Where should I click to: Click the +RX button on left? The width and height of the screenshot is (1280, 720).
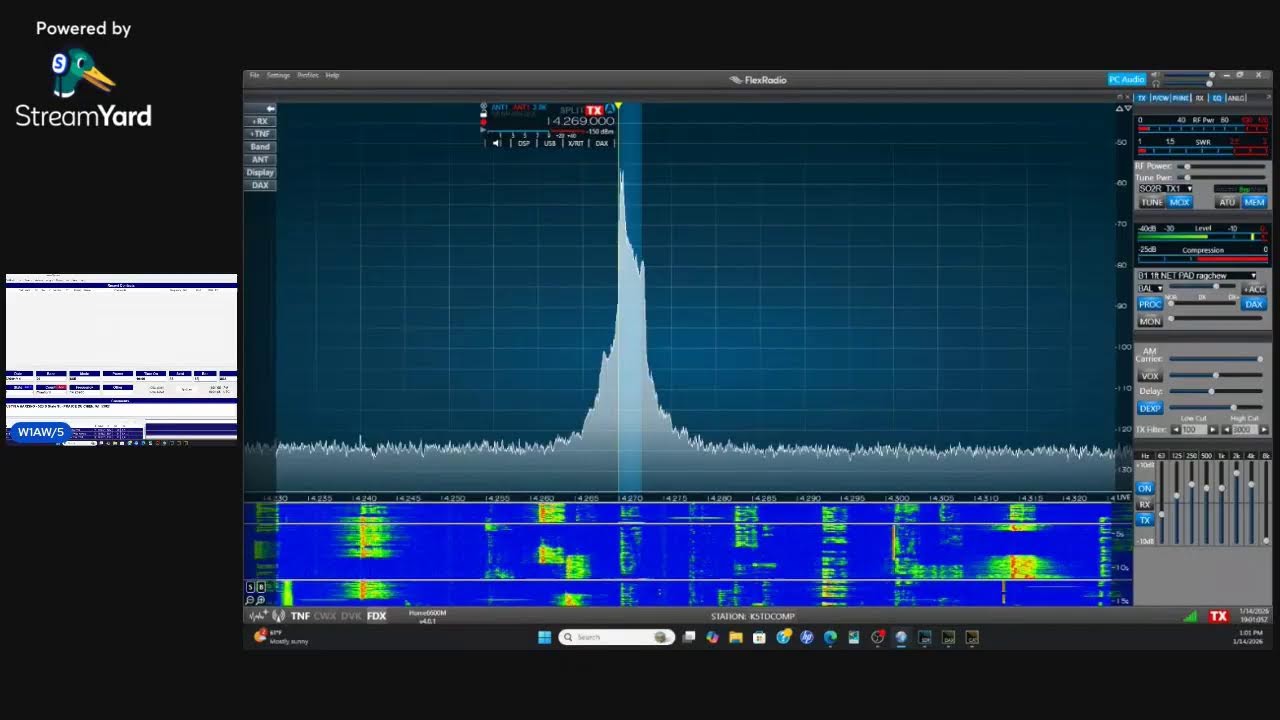coord(260,121)
